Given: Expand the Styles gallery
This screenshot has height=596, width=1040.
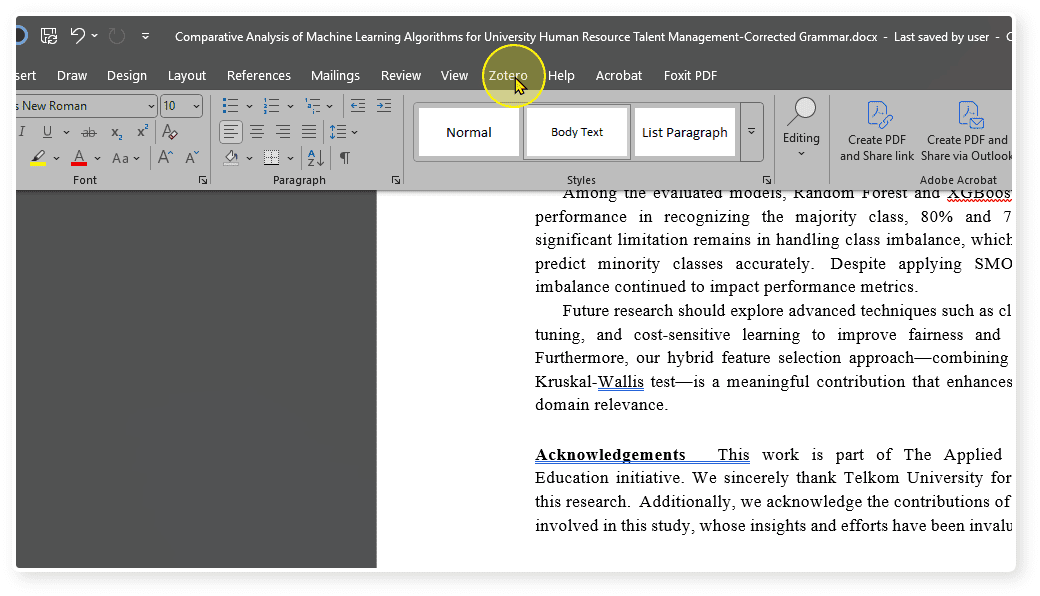Looking at the screenshot, I should point(751,132).
